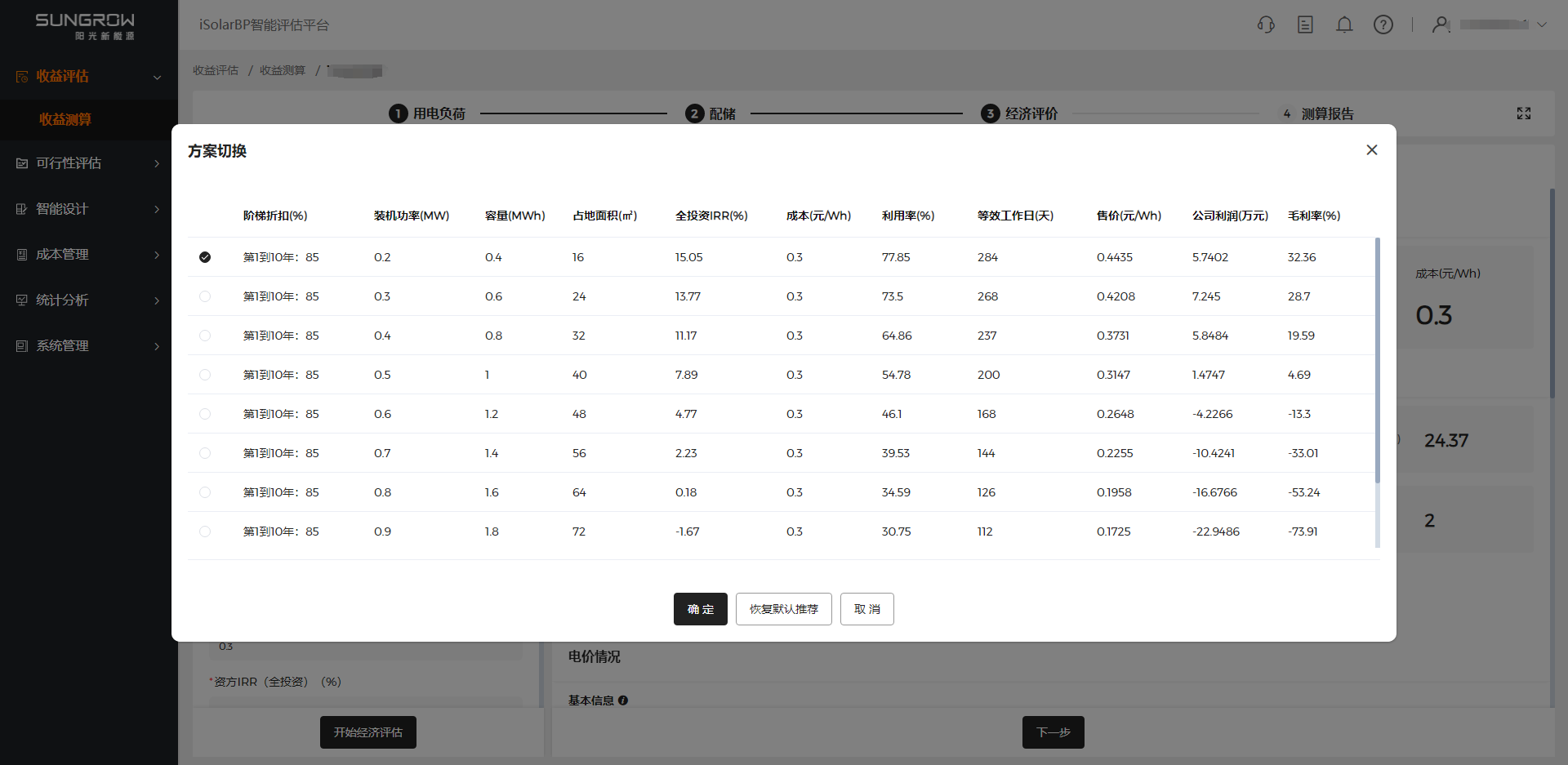Choose the 0.9 MW plan radio button
The image size is (1568, 765).
tap(205, 531)
